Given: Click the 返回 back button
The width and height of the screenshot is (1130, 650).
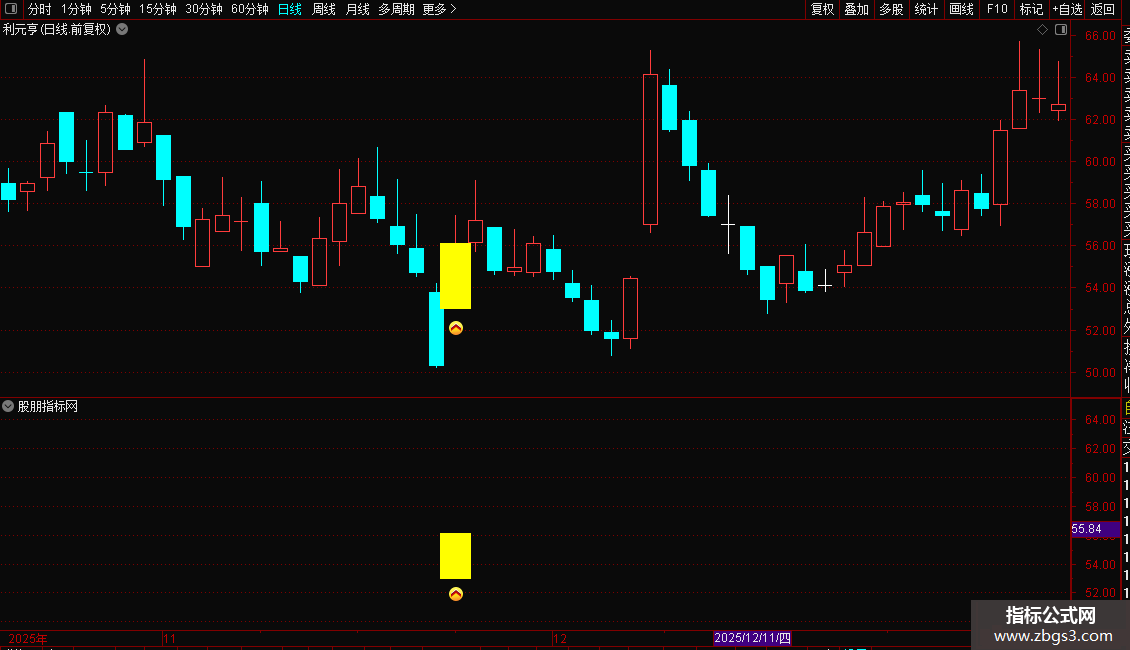Looking at the screenshot, I should 1103,9.
